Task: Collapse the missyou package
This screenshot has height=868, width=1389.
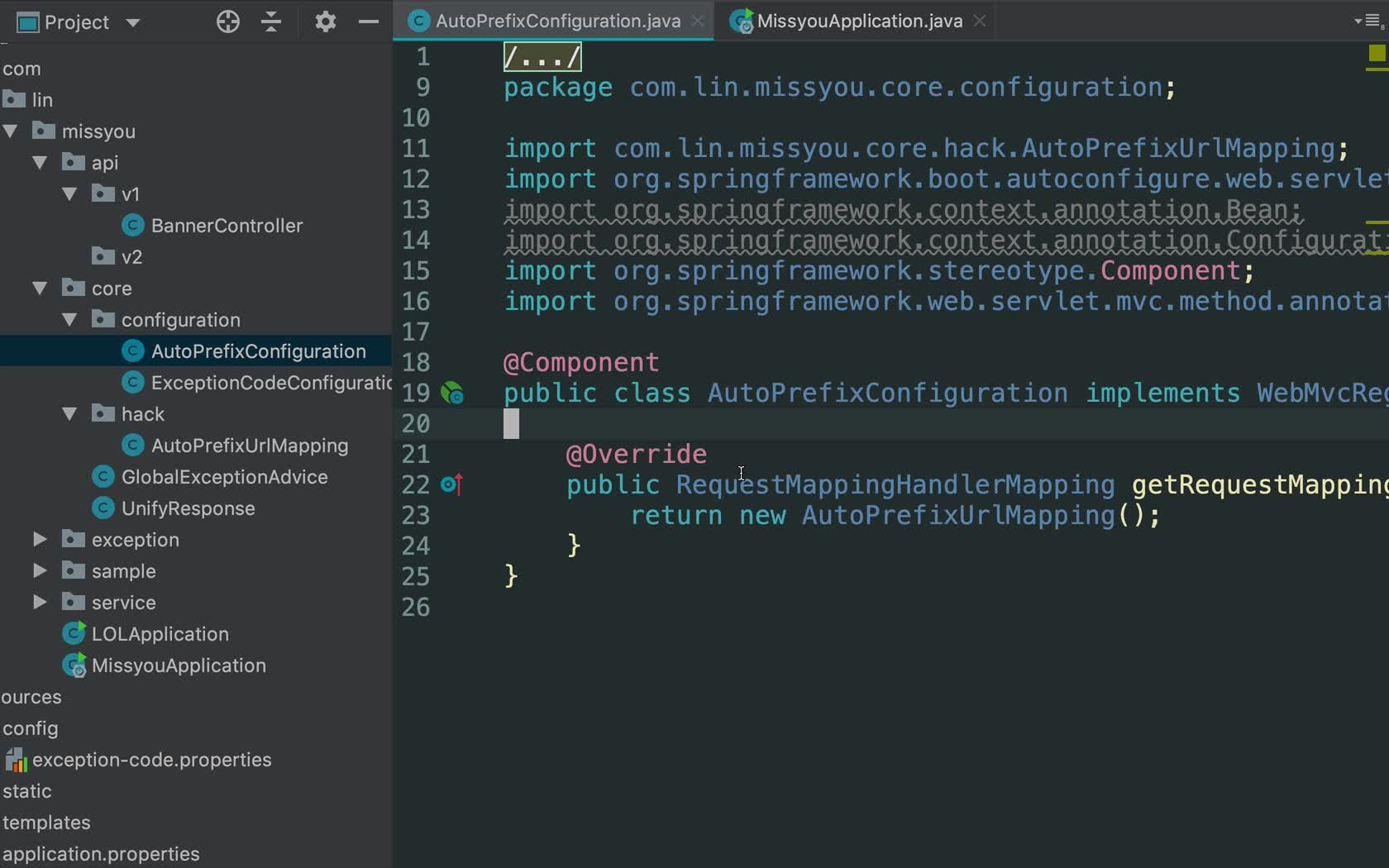Action: (11, 131)
